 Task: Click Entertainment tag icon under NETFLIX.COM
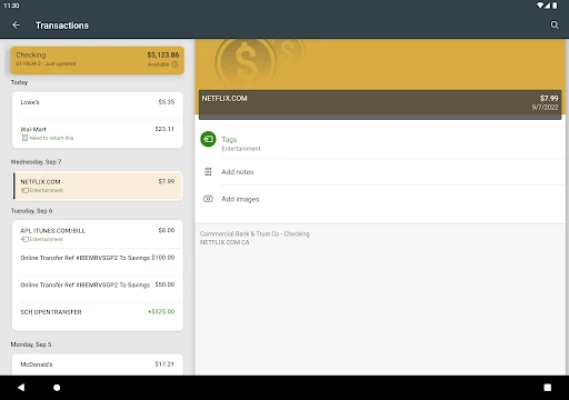tap(24, 190)
